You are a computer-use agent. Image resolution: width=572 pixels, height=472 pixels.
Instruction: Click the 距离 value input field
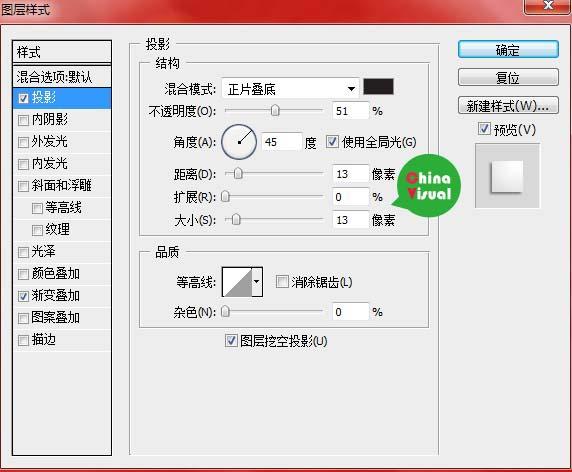pyautogui.click(x=350, y=174)
